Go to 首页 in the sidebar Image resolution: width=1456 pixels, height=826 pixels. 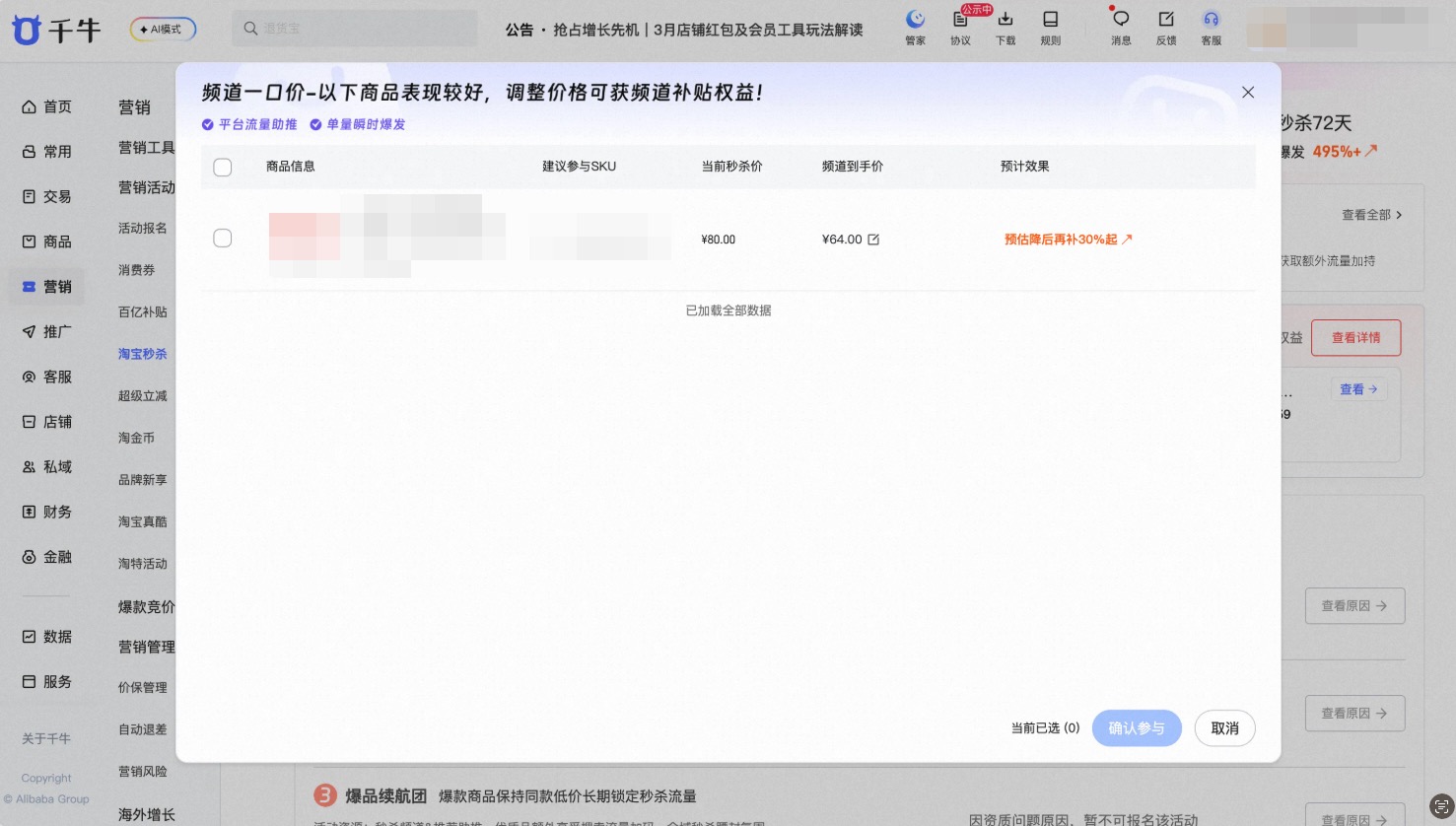(47, 106)
